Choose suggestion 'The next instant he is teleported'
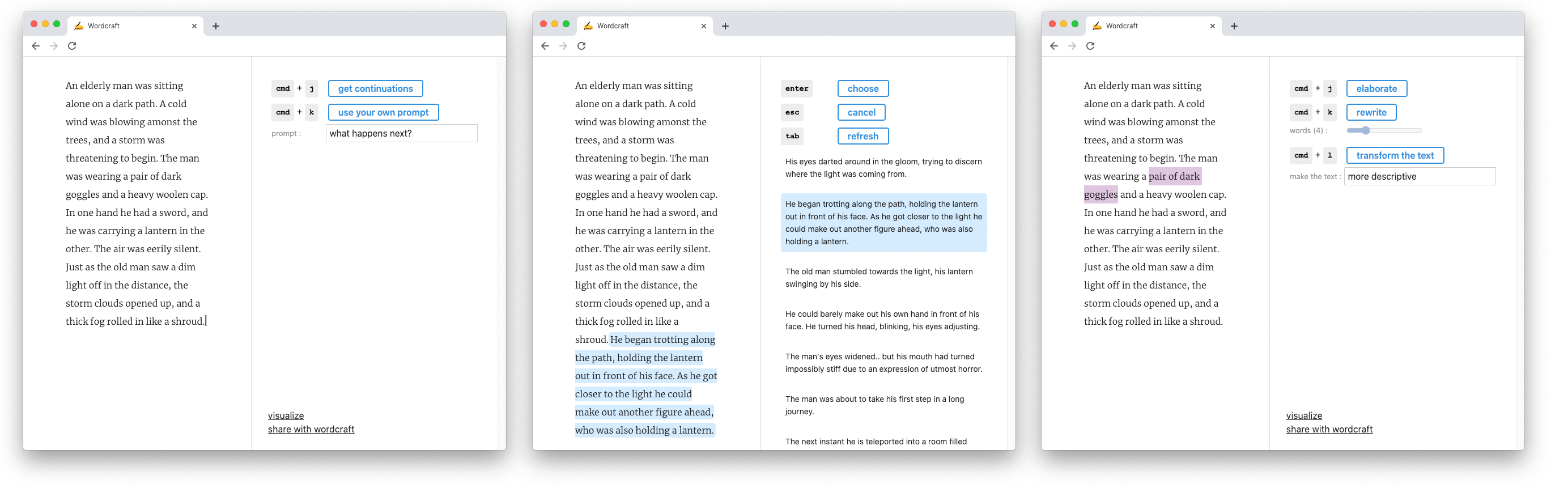Viewport: 1568px width, 488px height. pyautogui.click(x=884, y=442)
